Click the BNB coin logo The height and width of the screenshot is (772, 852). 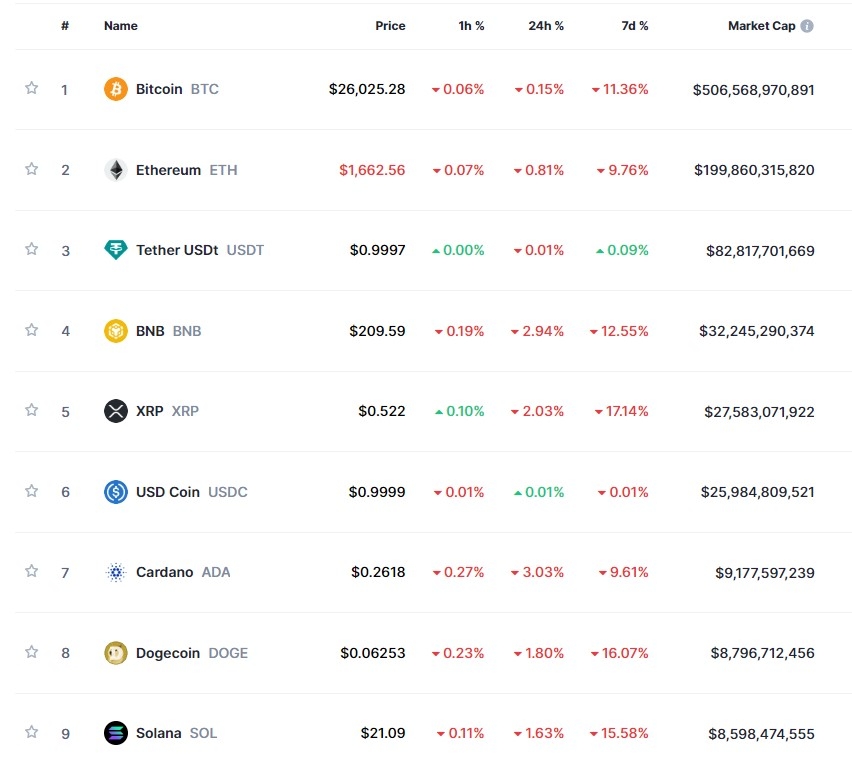point(116,331)
